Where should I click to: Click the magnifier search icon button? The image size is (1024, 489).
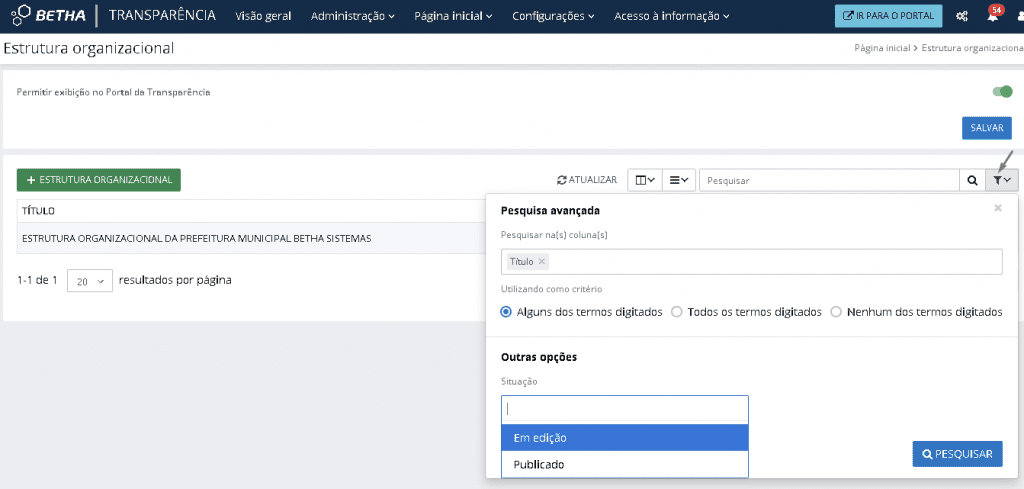coord(972,180)
